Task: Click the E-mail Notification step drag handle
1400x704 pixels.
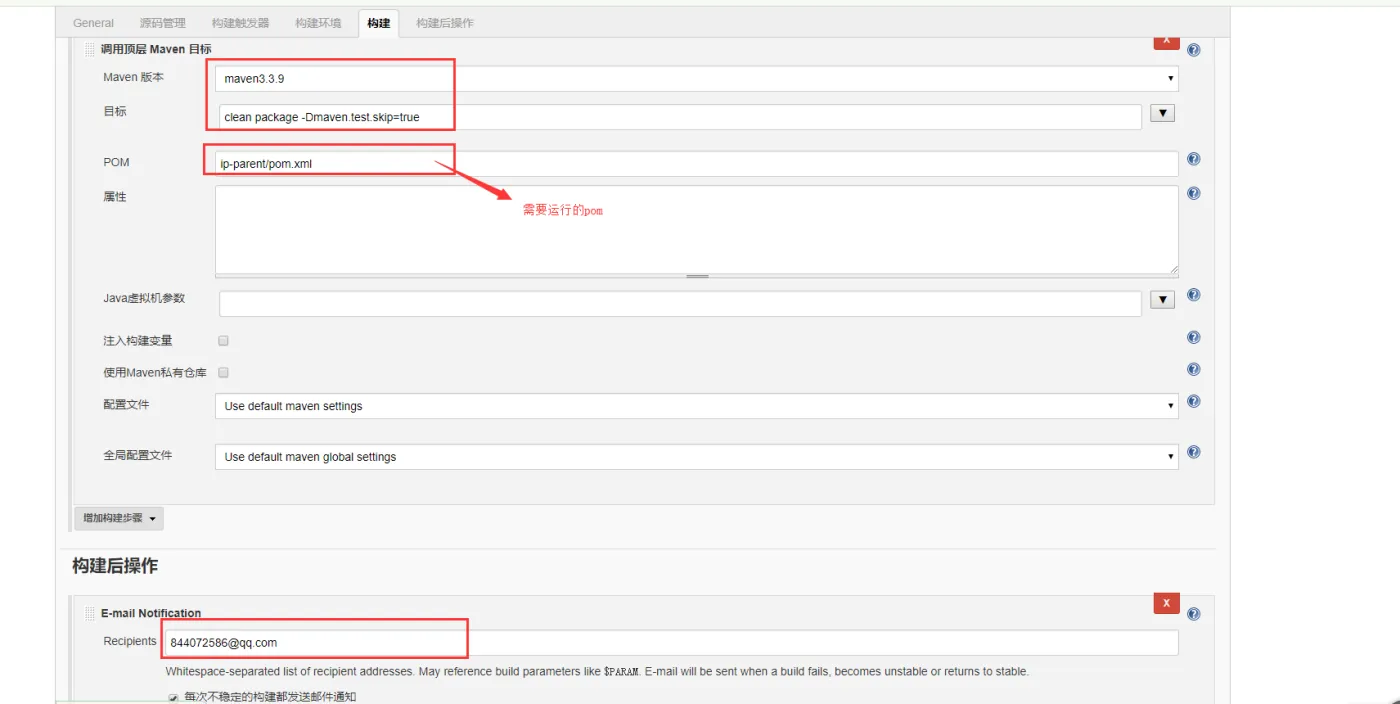Action: tap(90, 613)
